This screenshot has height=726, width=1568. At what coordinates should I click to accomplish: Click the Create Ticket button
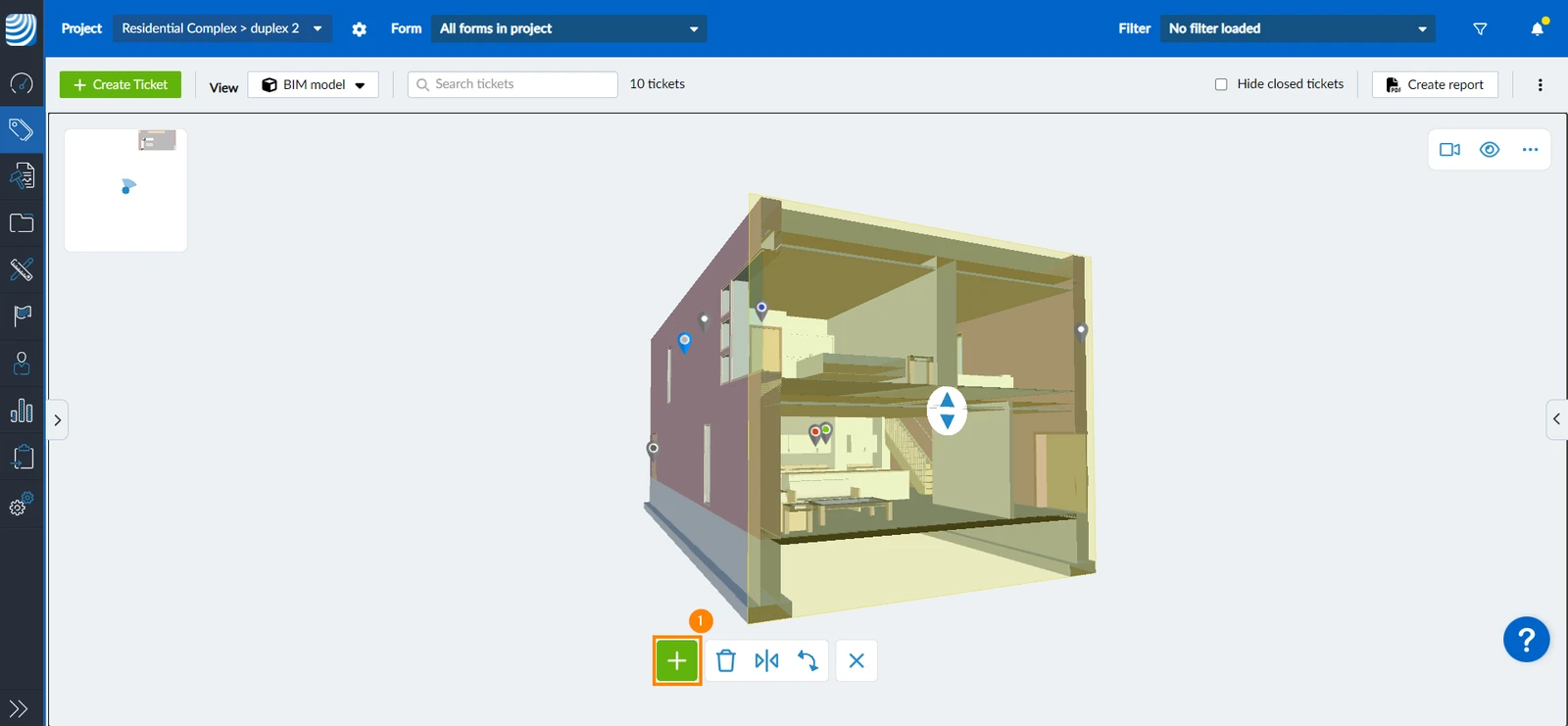click(121, 85)
